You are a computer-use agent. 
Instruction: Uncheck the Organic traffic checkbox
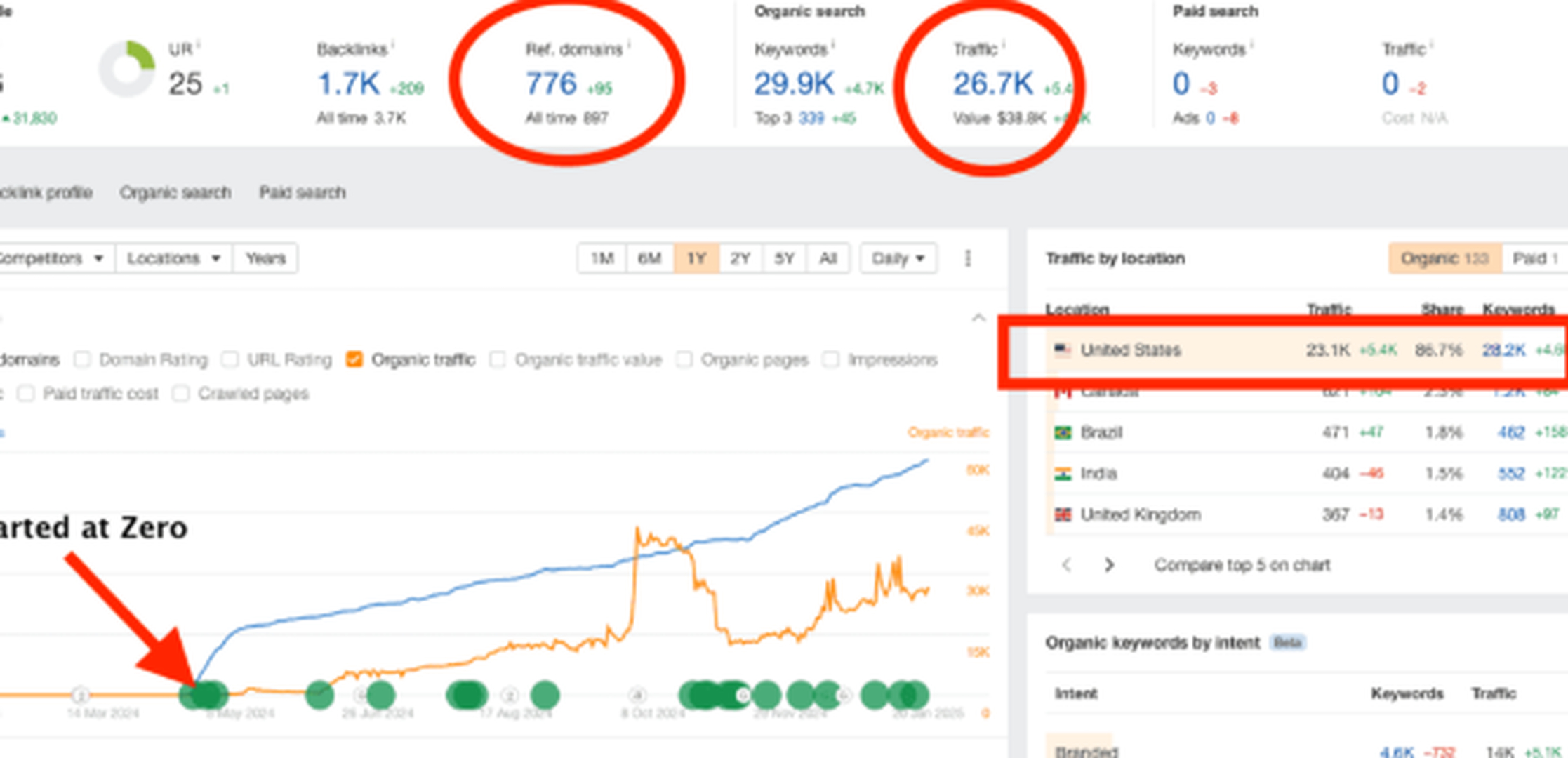(354, 360)
